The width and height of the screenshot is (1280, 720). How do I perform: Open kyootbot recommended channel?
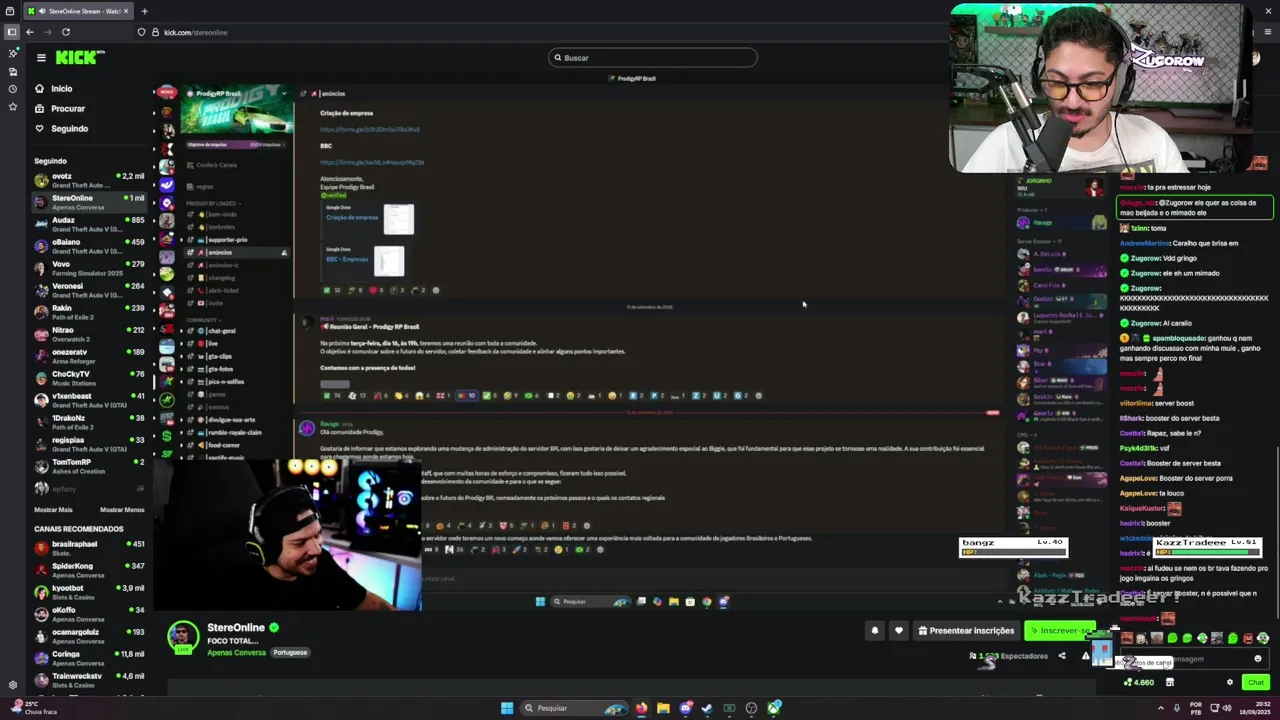point(89,593)
